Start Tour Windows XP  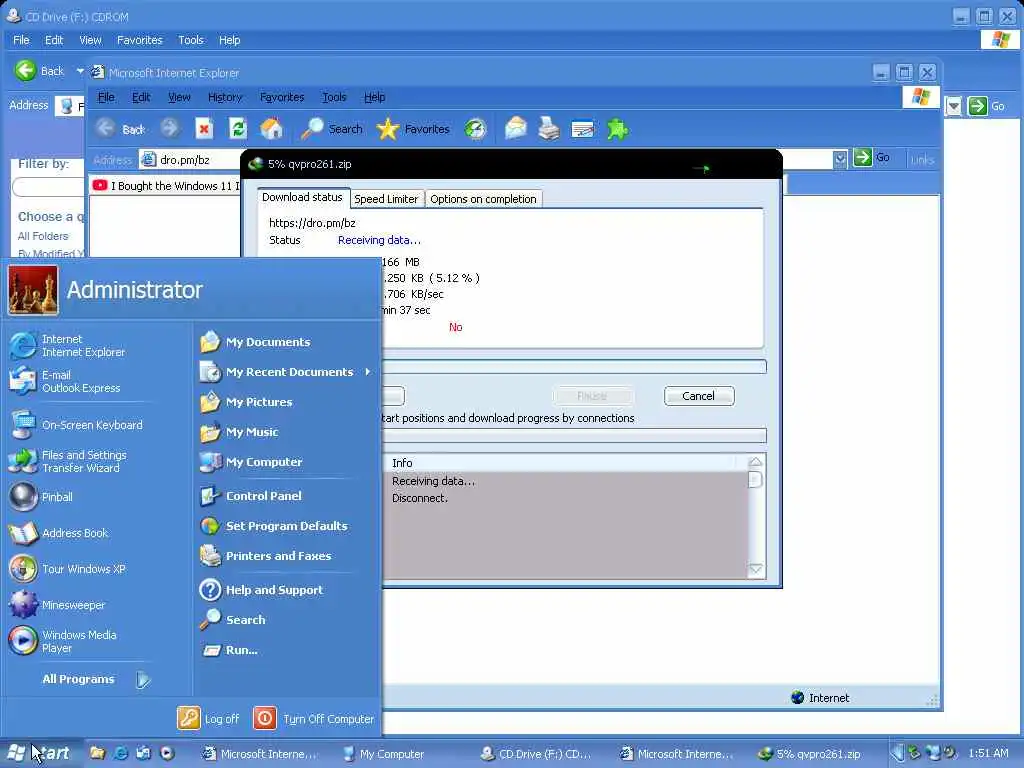tap(68, 569)
